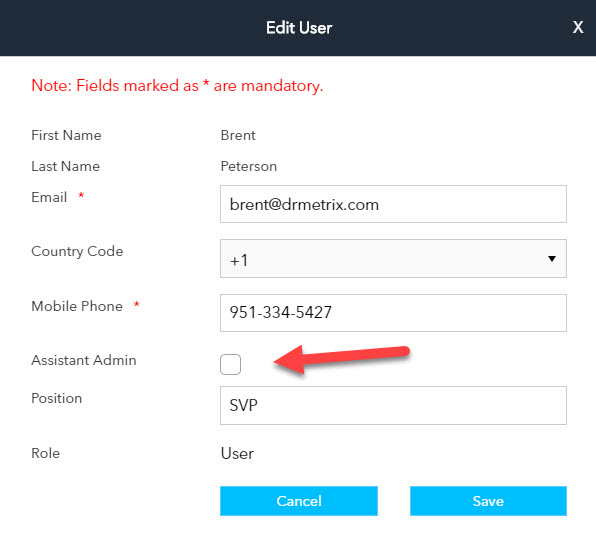
Task: Click the Edit User title bar
Action: pyautogui.click(x=298, y=28)
